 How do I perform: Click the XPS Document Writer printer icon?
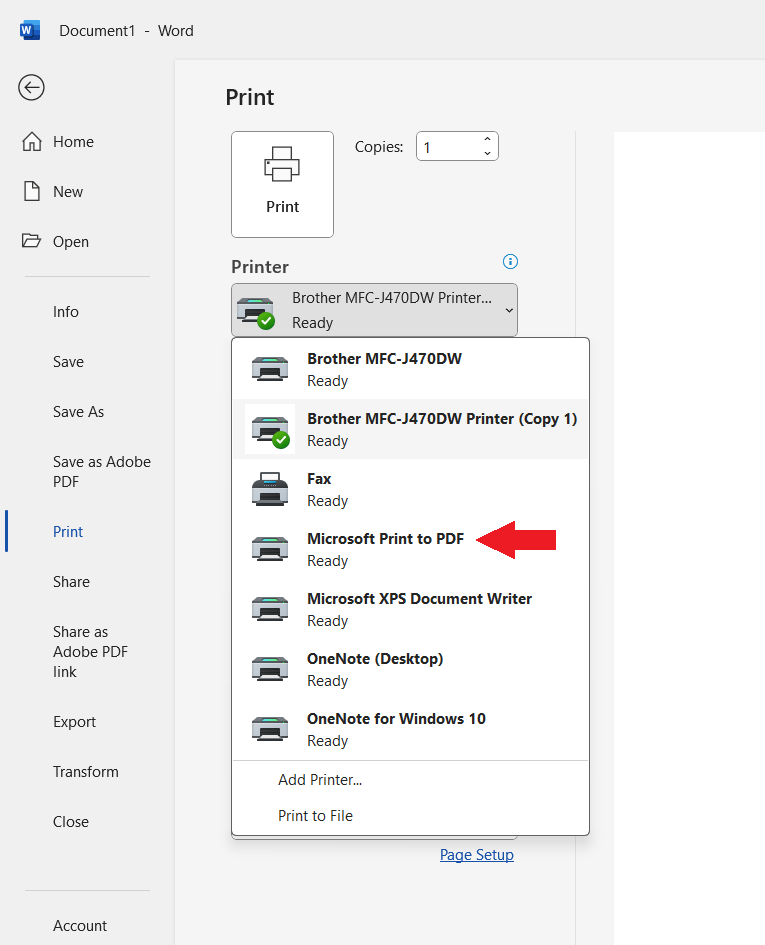[269, 609]
